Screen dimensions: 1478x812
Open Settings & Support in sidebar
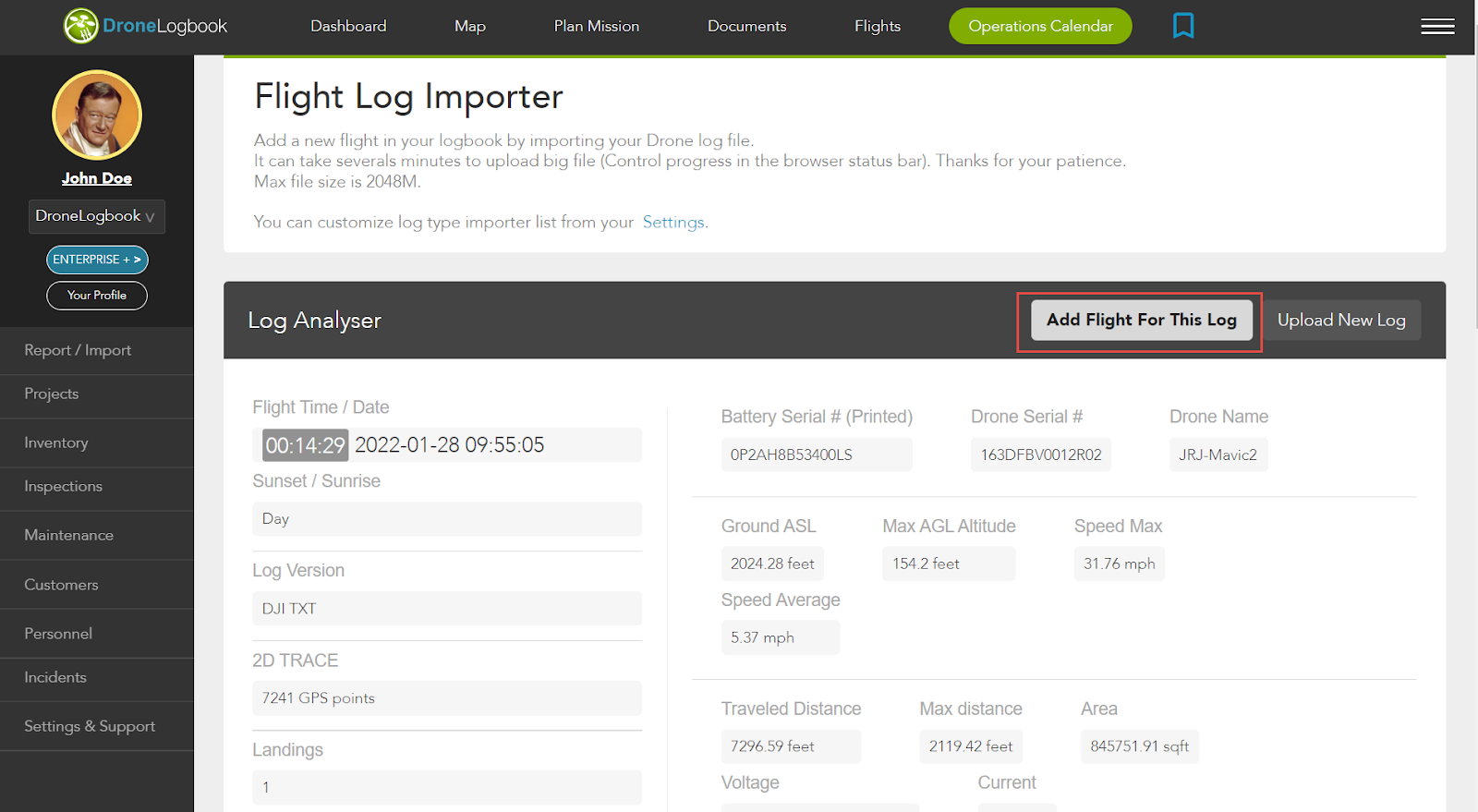click(97, 726)
